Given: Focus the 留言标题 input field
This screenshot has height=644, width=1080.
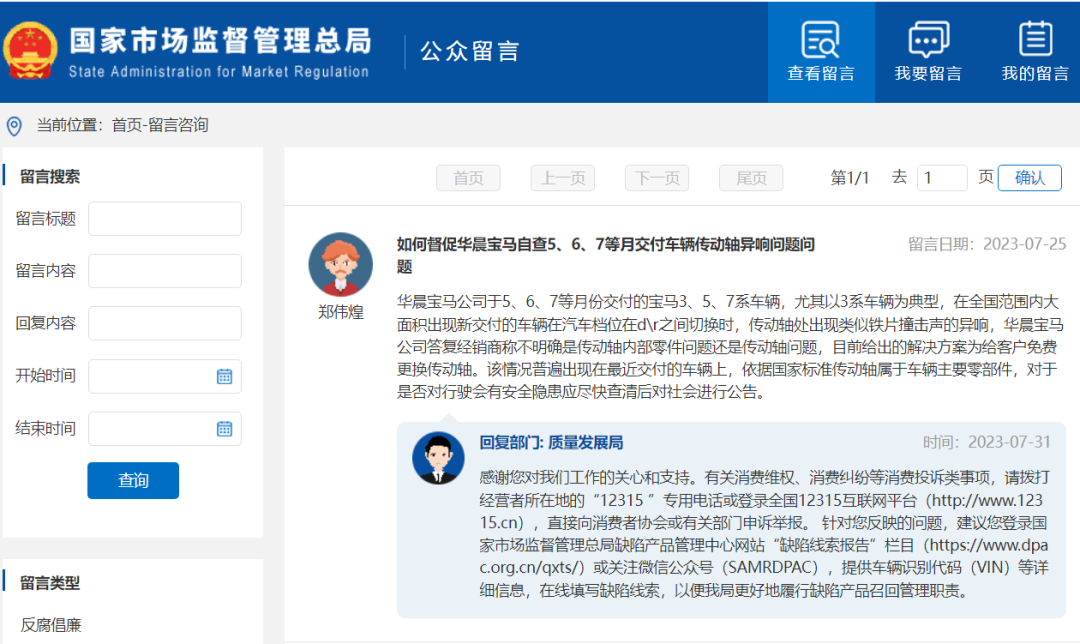Looking at the screenshot, I should [x=165, y=218].
